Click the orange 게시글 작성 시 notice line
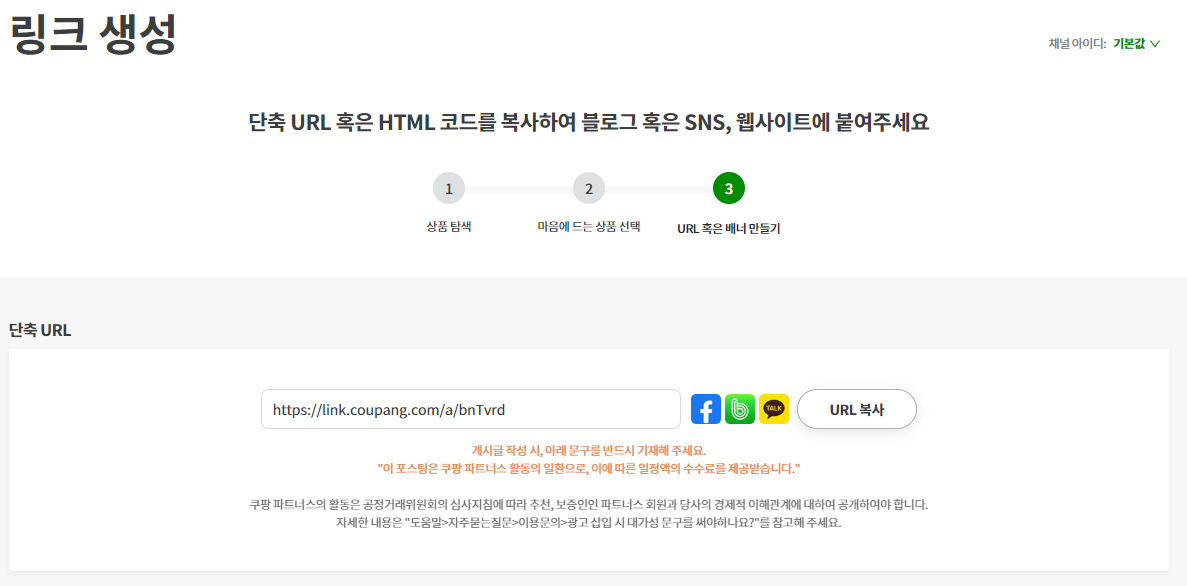 pos(589,449)
